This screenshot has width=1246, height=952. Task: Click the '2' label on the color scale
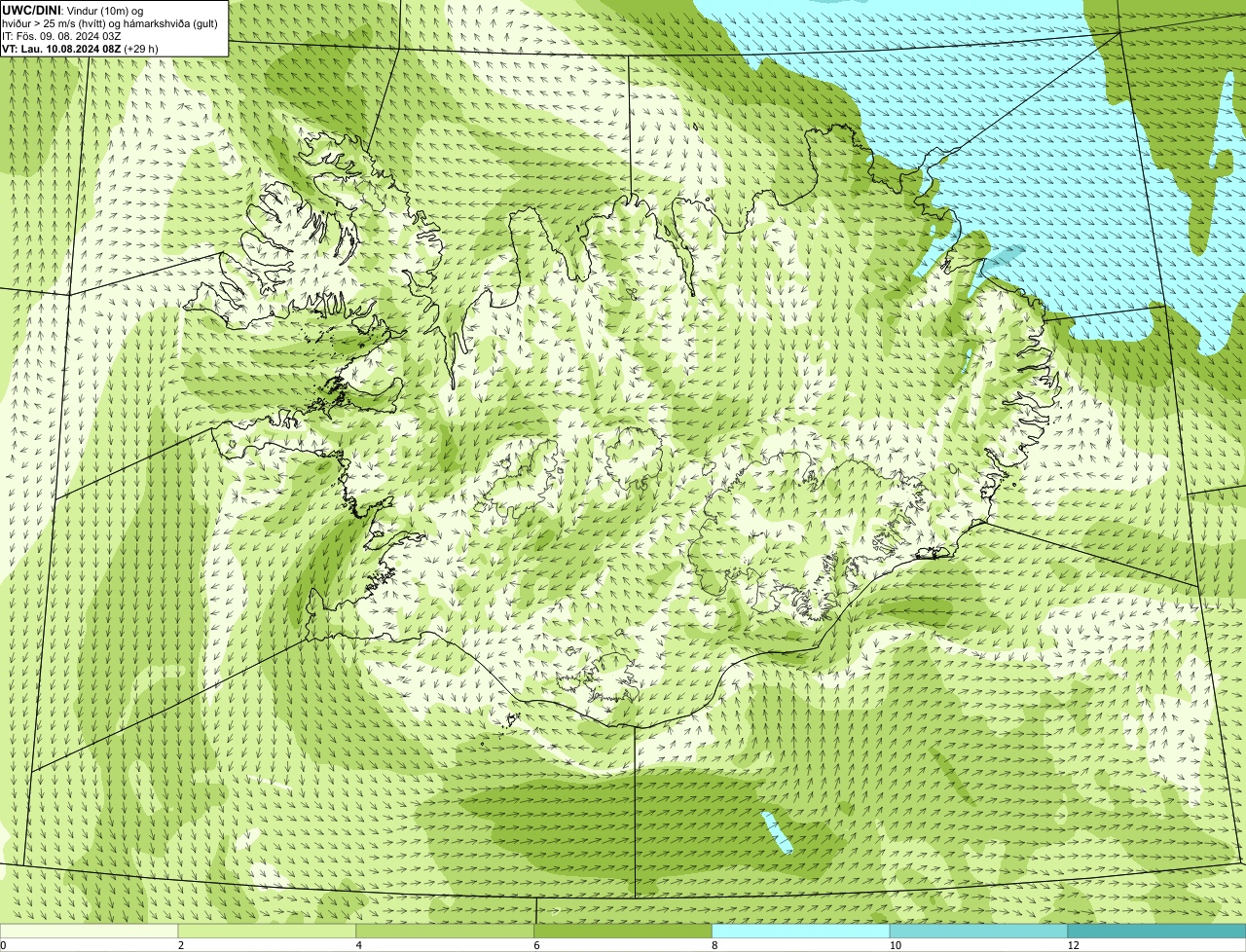pos(181,945)
